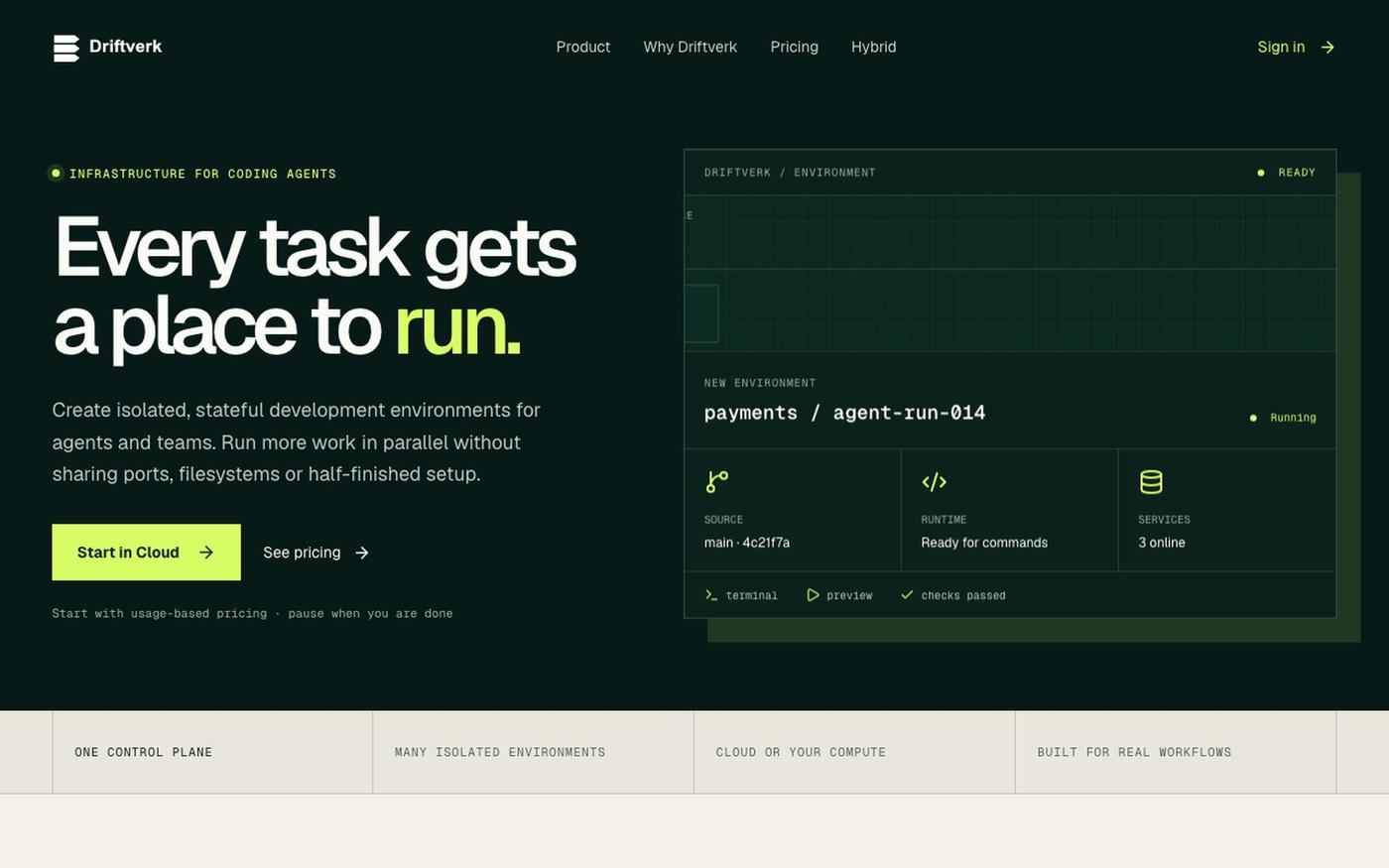Click the usage-based pricing note text
The width and height of the screenshot is (1389, 868).
coord(252,614)
